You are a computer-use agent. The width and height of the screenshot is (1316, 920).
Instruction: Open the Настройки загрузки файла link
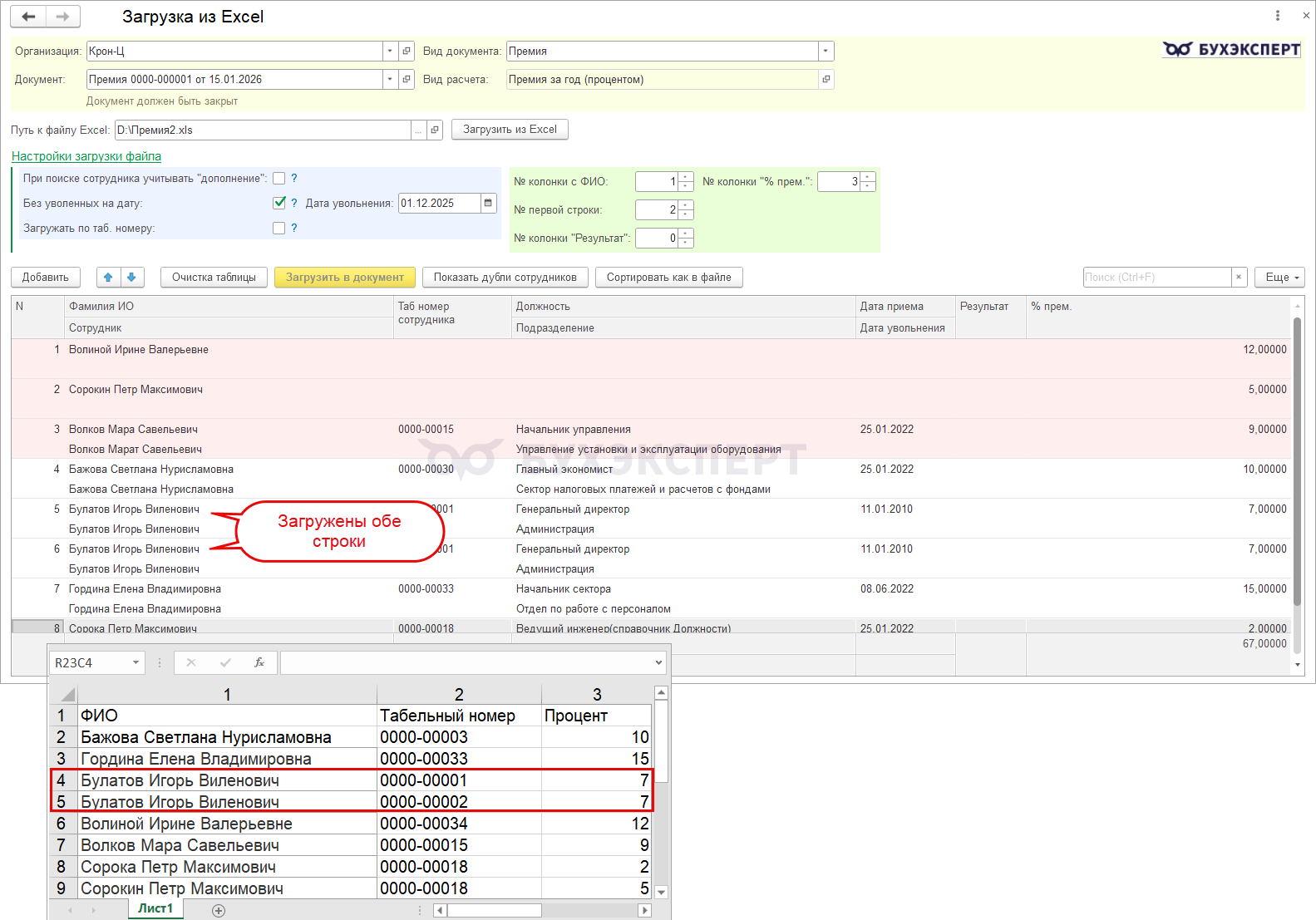tap(86, 156)
